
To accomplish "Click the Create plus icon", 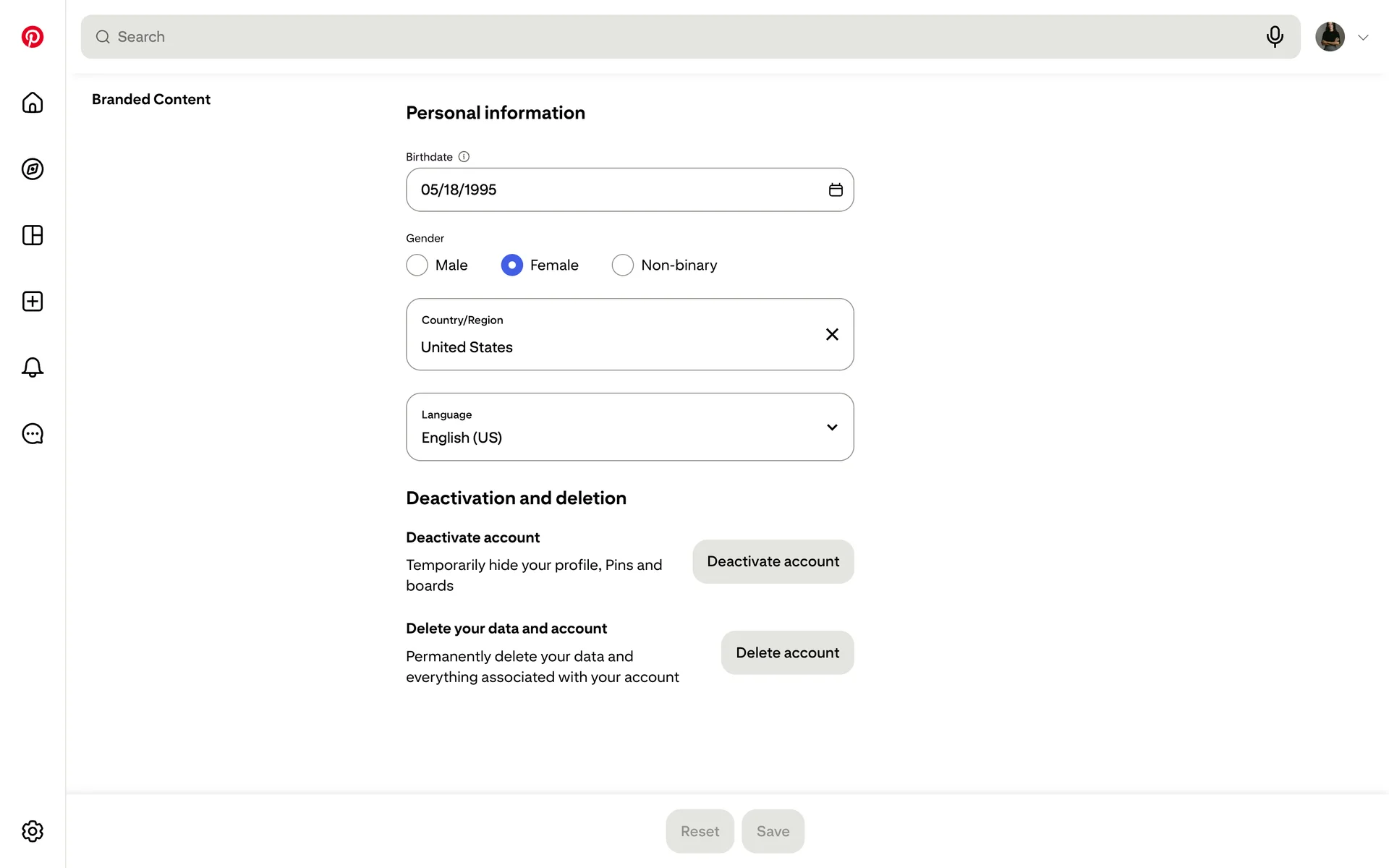I will pyautogui.click(x=33, y=302).
